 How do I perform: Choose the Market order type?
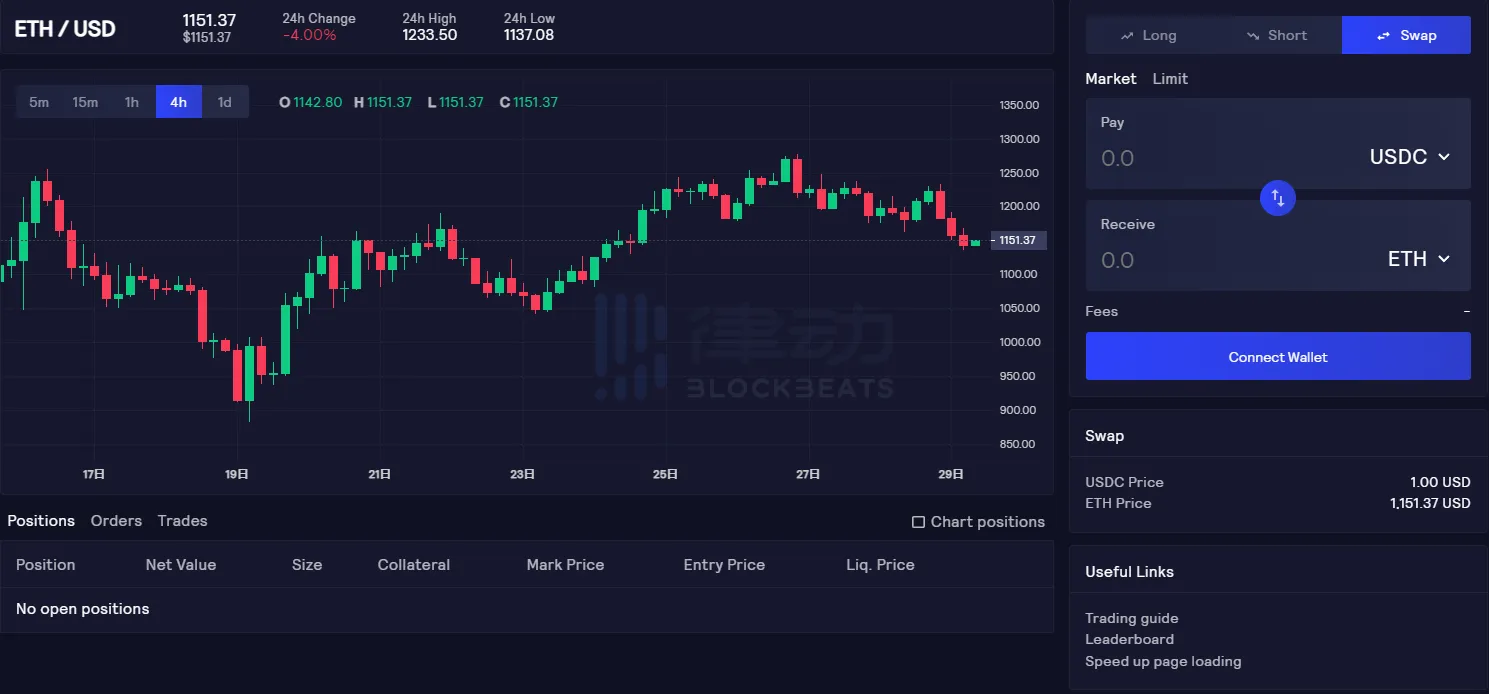(1110, 79)
